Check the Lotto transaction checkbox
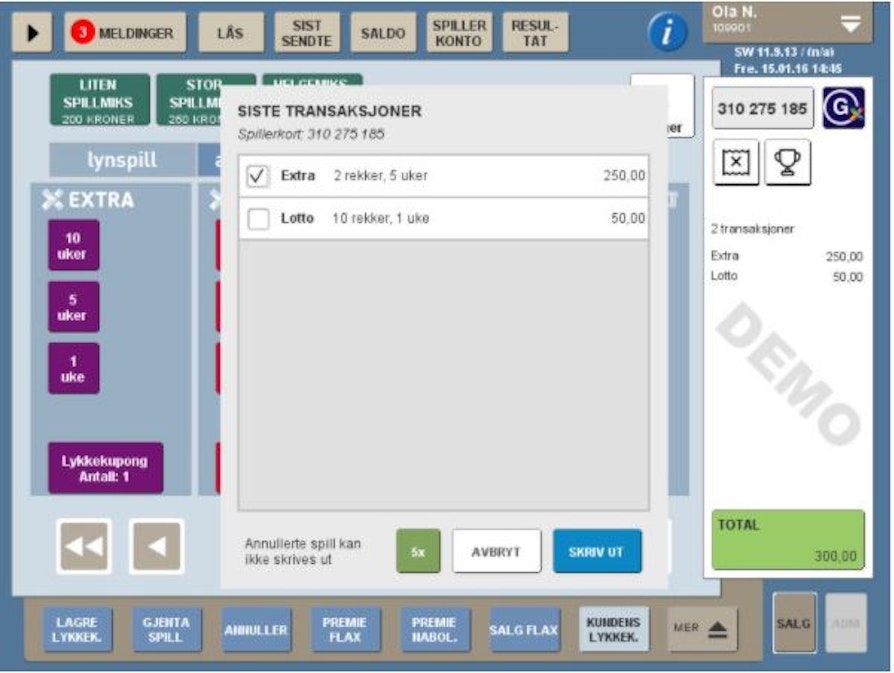Viewport: 894px width, 673px height. tap(258, 219)
